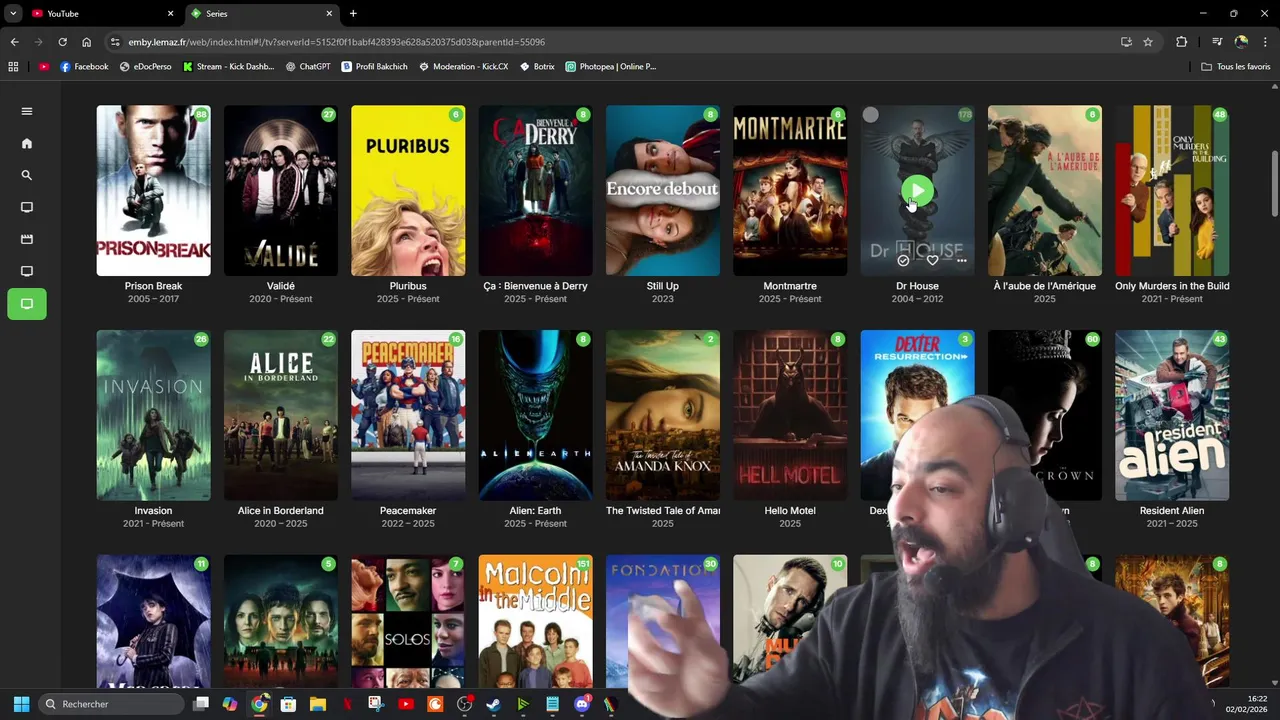1280x720 pixels.
Task: Open the Emby hamburger menu
Action: pos(27,111)
